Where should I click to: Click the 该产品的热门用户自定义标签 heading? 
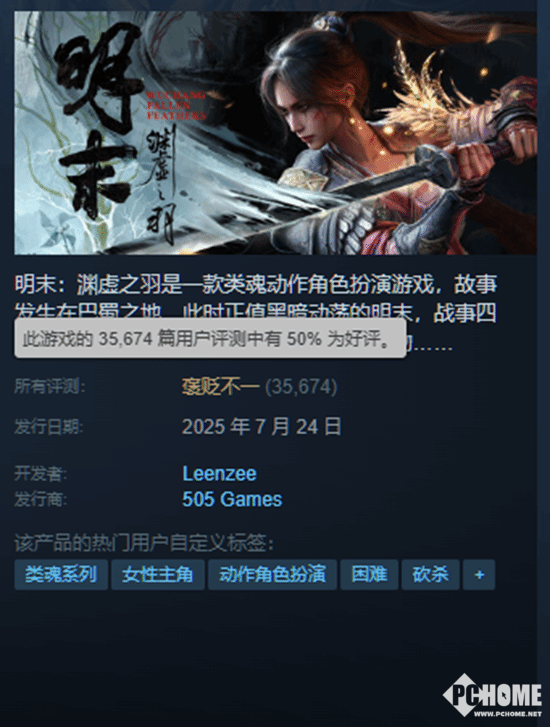(x=144, y=542)
